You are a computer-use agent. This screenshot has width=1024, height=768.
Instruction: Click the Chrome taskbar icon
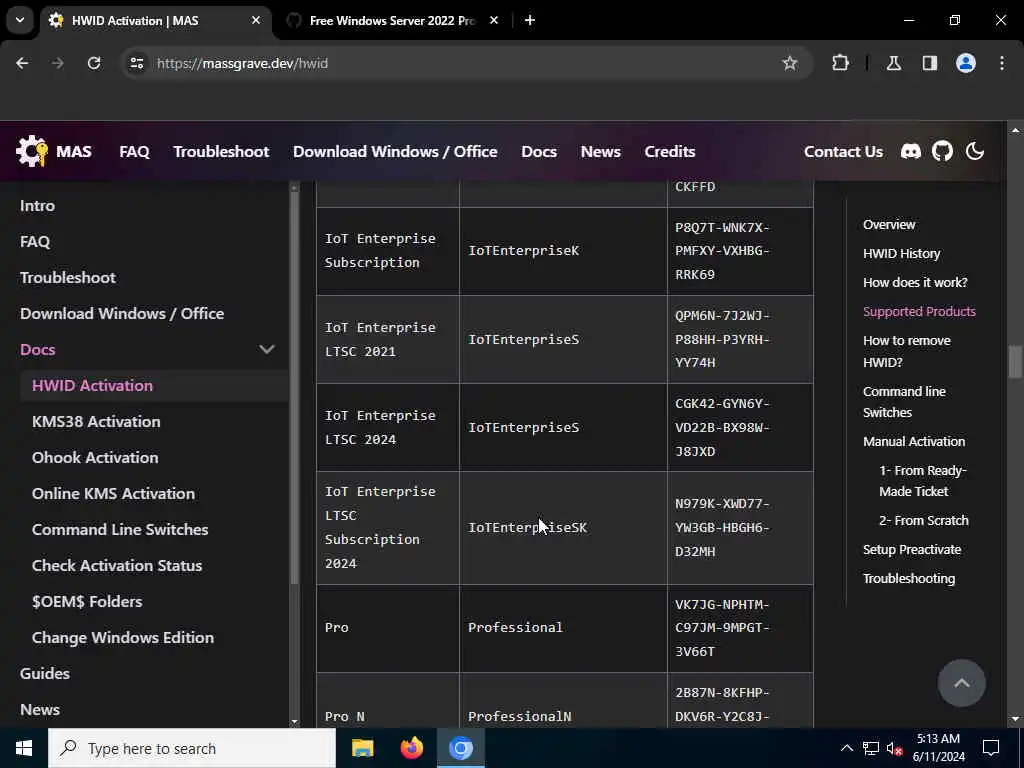click(460, 748)
